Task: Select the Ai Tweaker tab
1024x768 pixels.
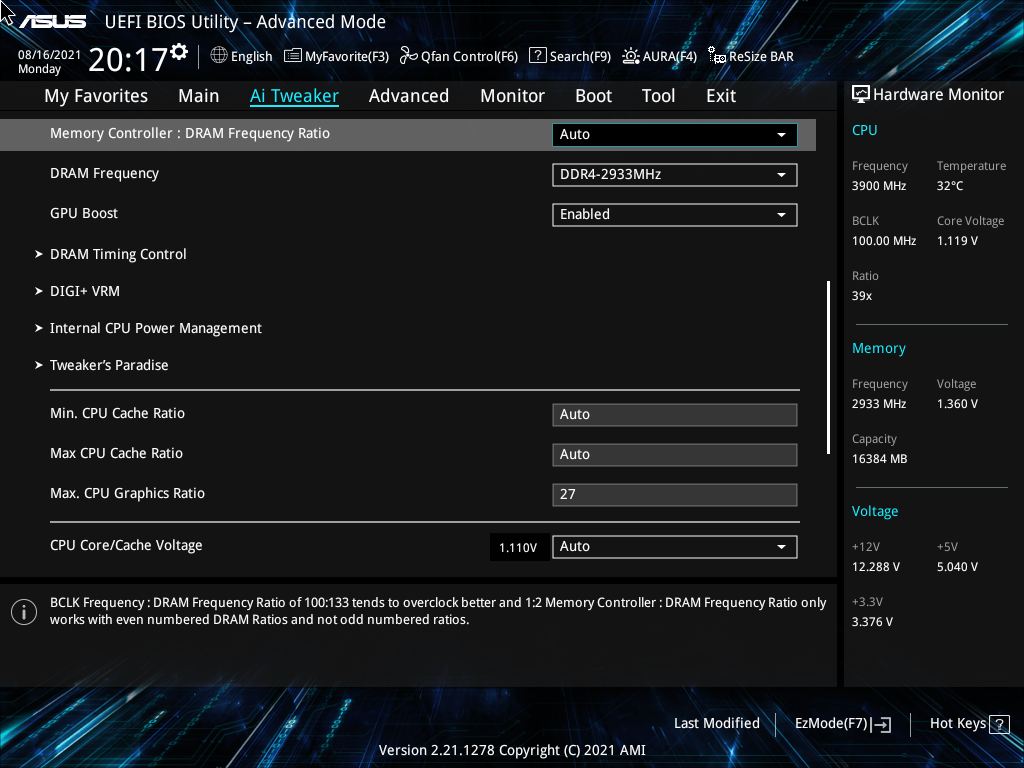Action: pyautogui.click(x=294, y=96)
